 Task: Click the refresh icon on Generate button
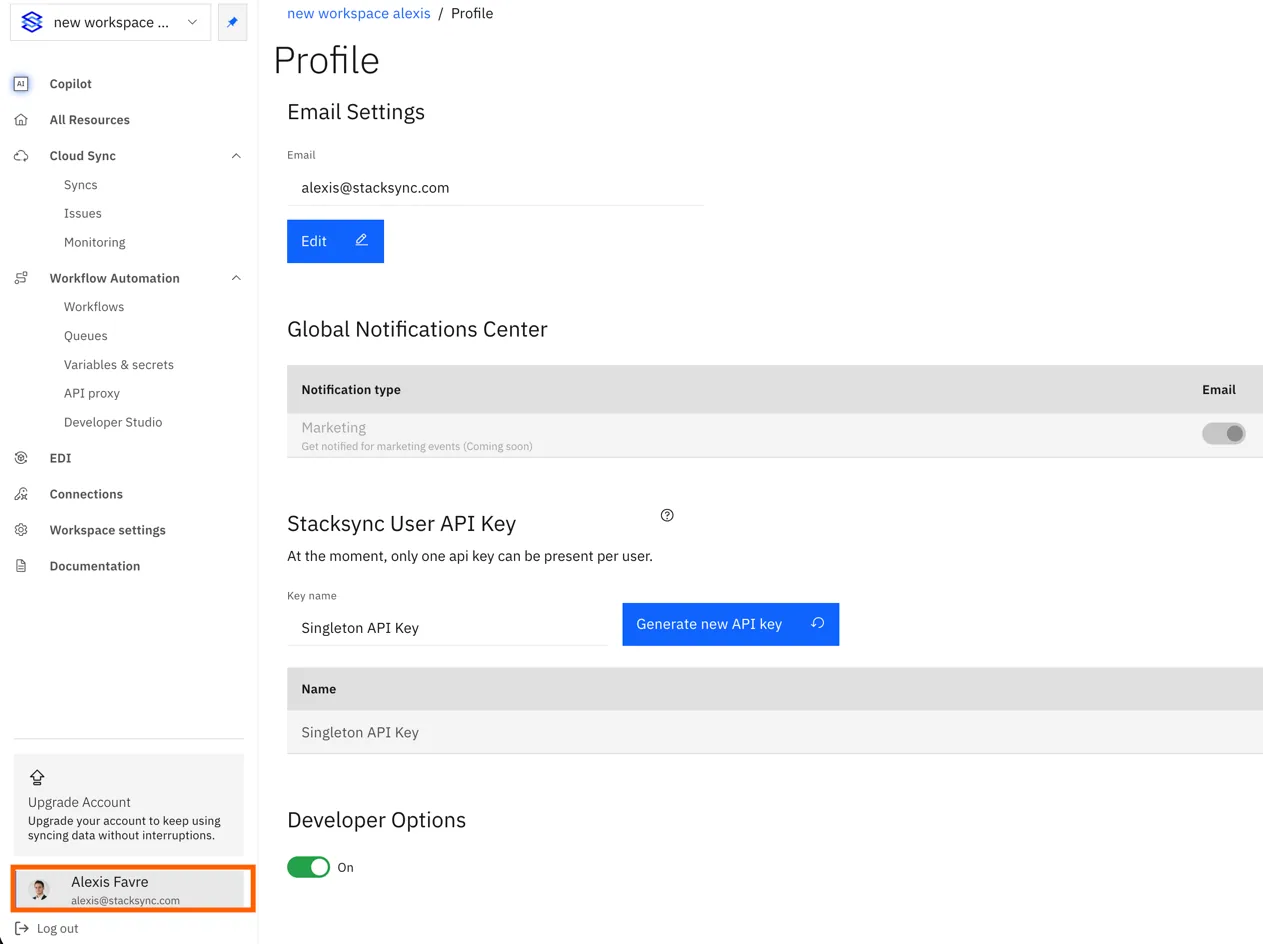click(x=817, y=623)
